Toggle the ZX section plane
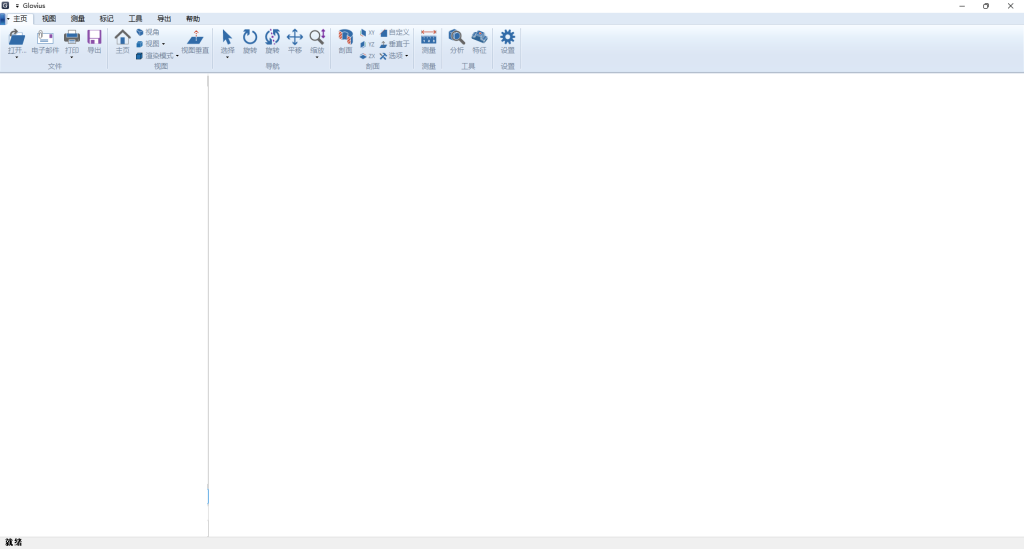Image resolution: width=1024 pixels, height=549 pixels. click(x=367, y=56)
